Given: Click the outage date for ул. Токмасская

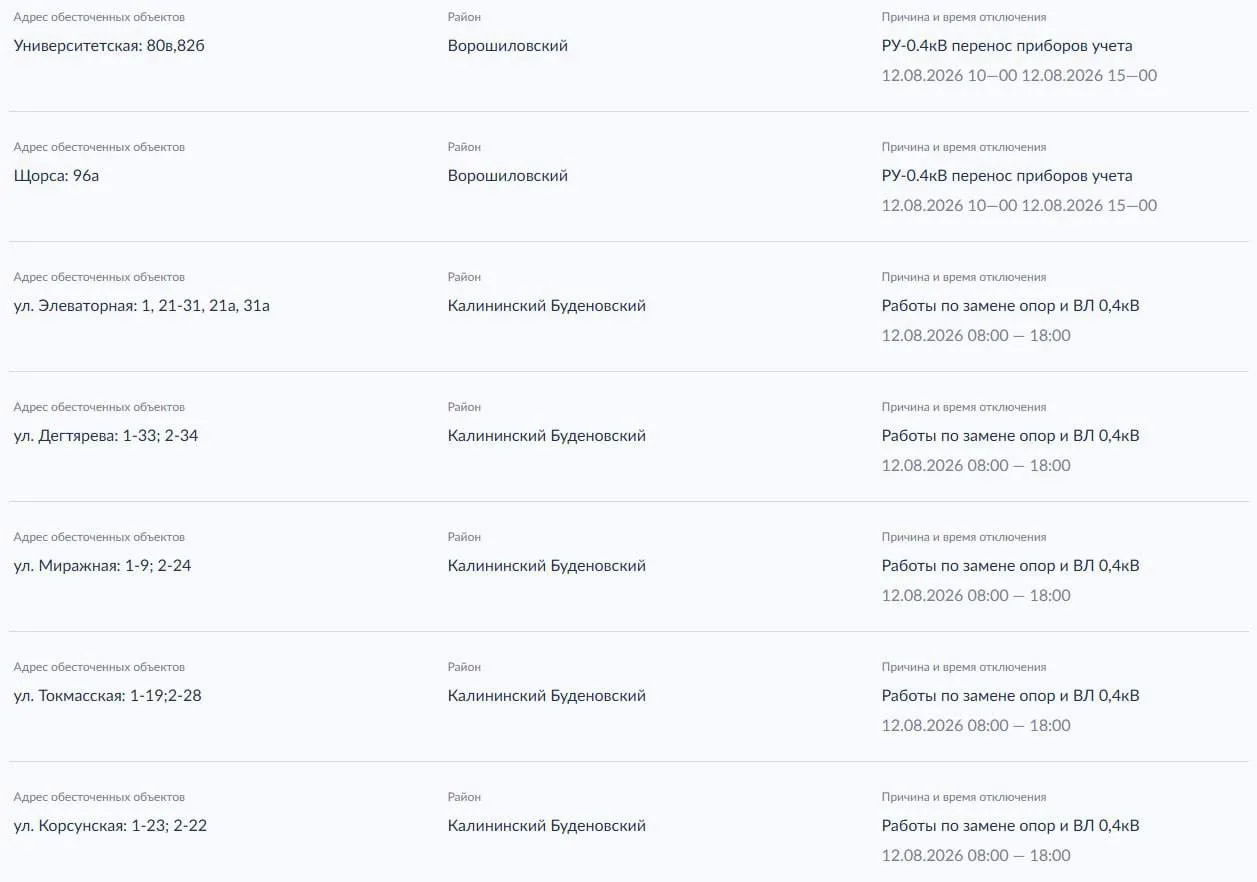Looking at the screenshot, I should point(922,726).
